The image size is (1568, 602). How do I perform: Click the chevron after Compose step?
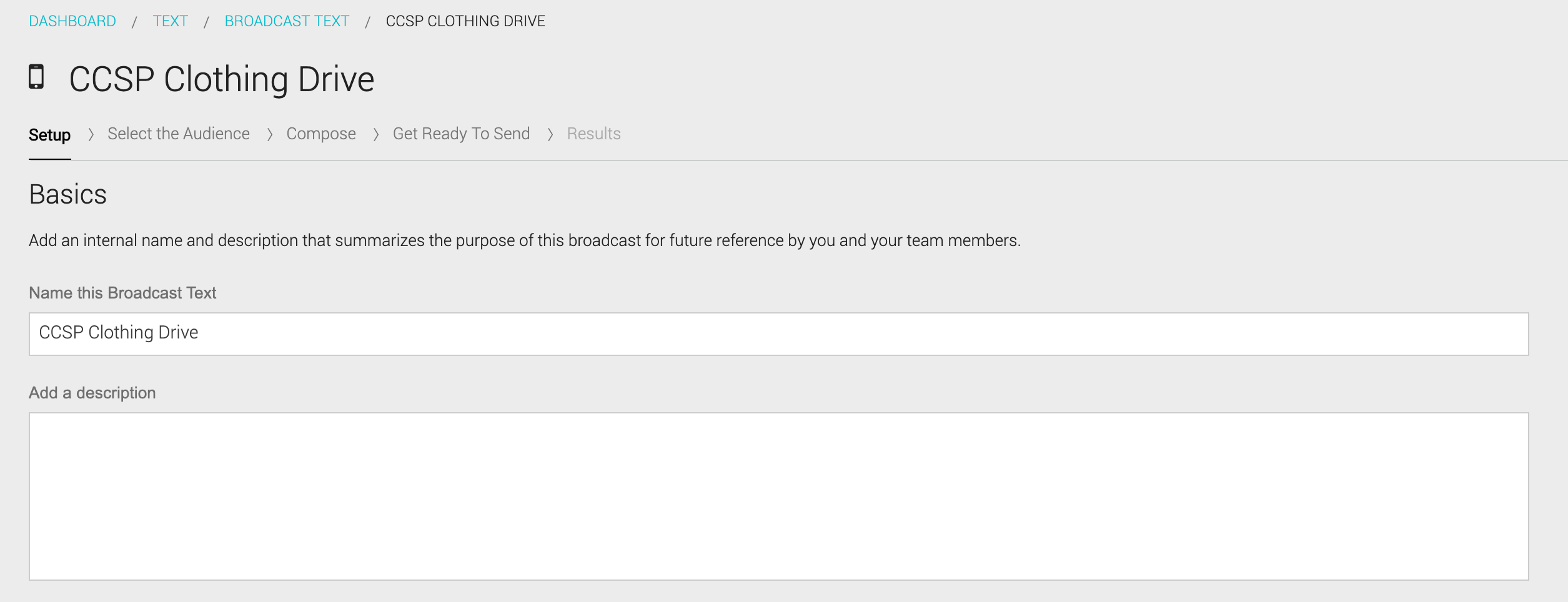(376, 134)
